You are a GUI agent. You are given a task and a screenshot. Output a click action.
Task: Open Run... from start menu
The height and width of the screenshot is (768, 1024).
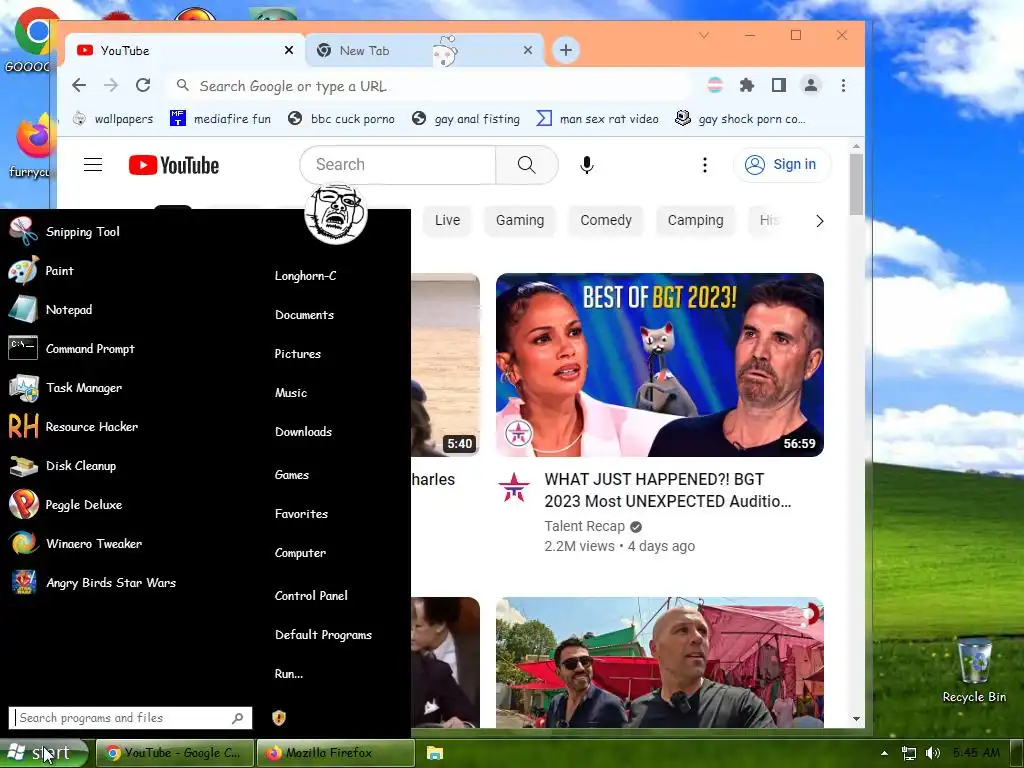click(x=289, y=674)
